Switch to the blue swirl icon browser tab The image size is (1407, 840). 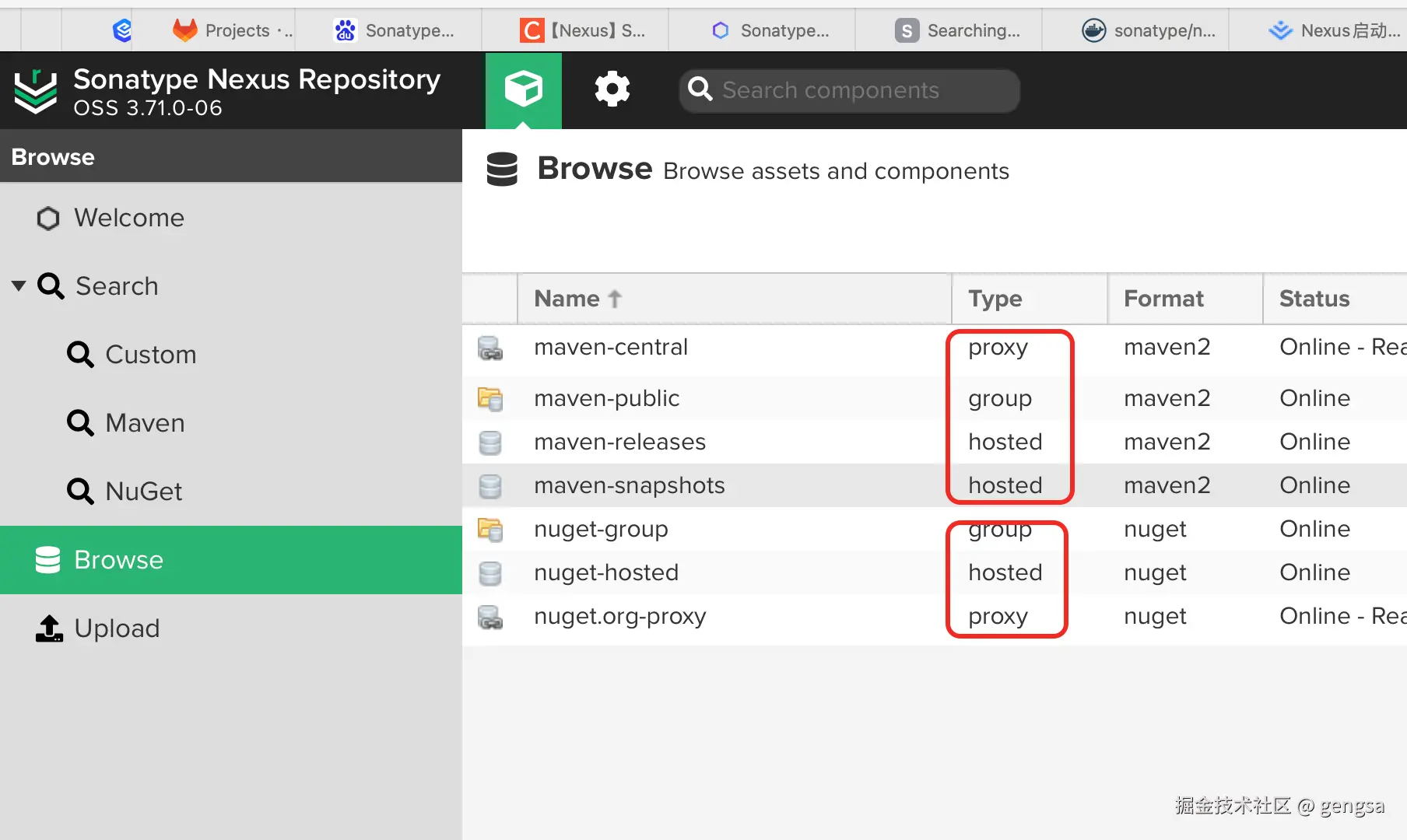point(121,30)
